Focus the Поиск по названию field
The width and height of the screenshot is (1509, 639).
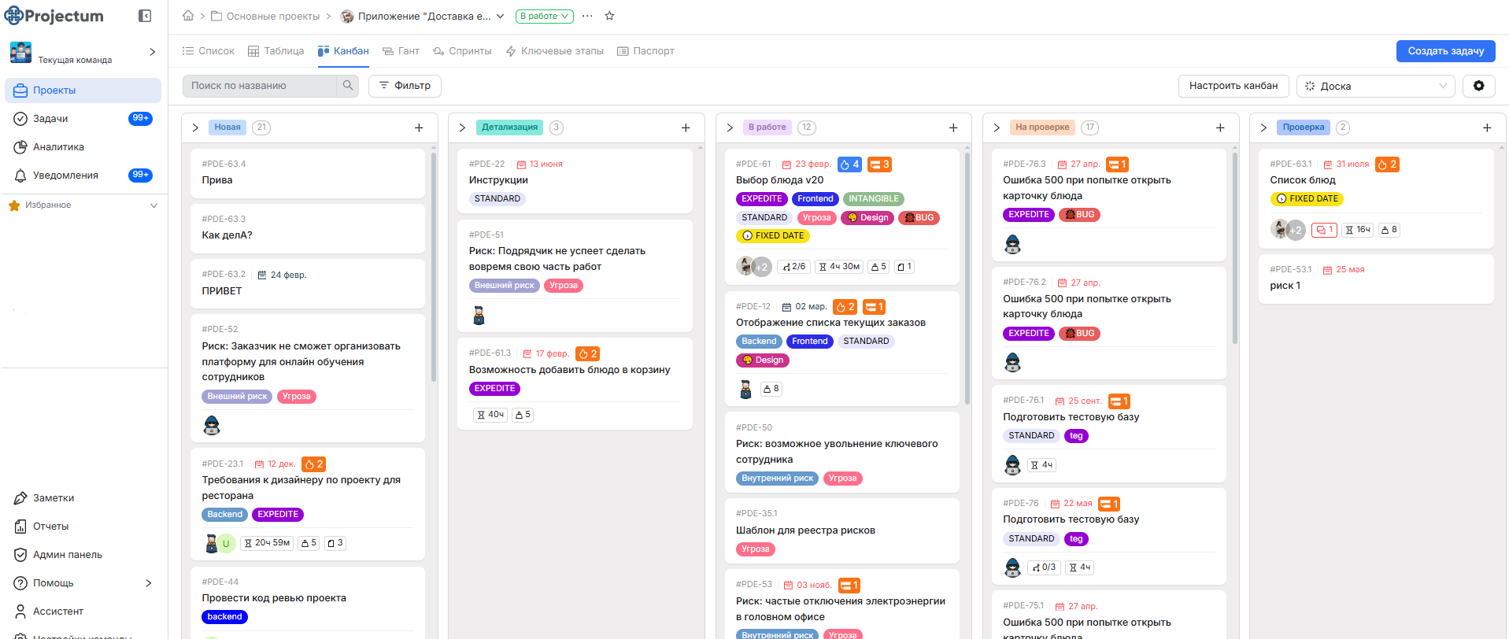click(x=261, y=86)
